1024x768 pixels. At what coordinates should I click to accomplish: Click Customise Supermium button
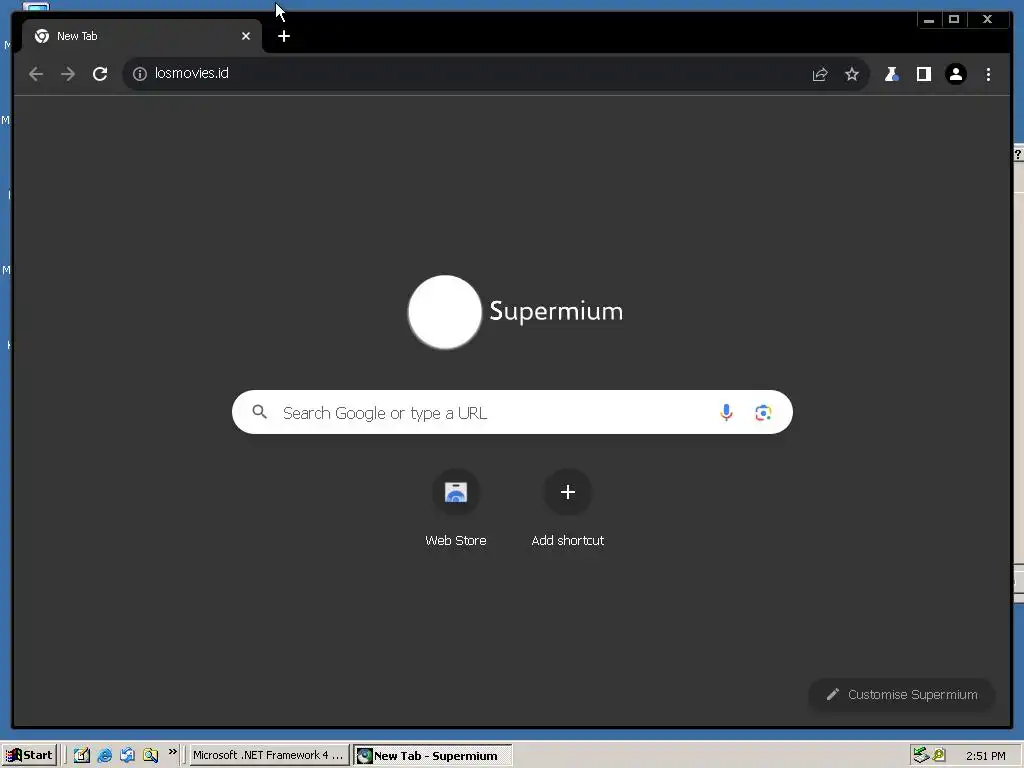[902, 694]
